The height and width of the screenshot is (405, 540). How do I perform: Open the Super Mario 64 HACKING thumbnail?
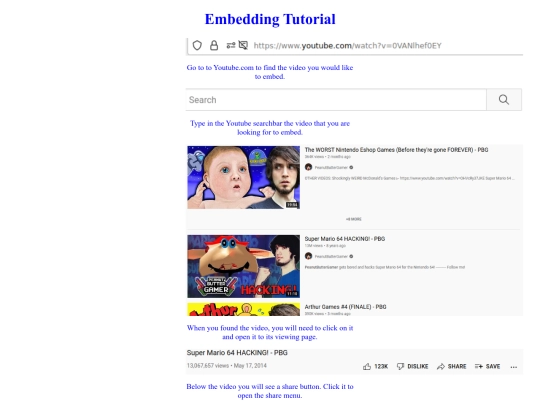[x=243, y=266]
